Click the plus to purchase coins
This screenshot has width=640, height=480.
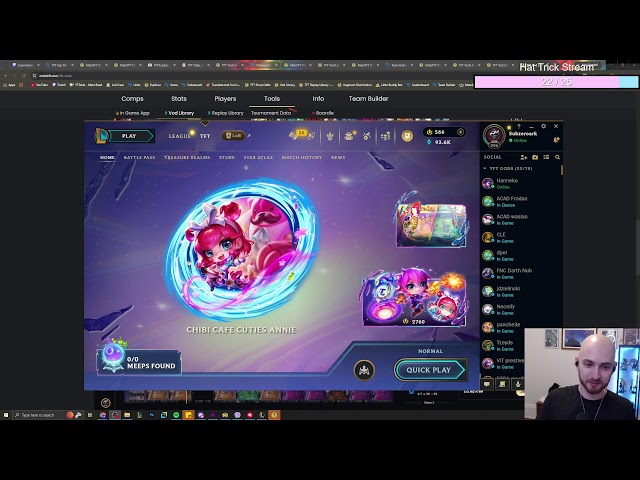460,132
